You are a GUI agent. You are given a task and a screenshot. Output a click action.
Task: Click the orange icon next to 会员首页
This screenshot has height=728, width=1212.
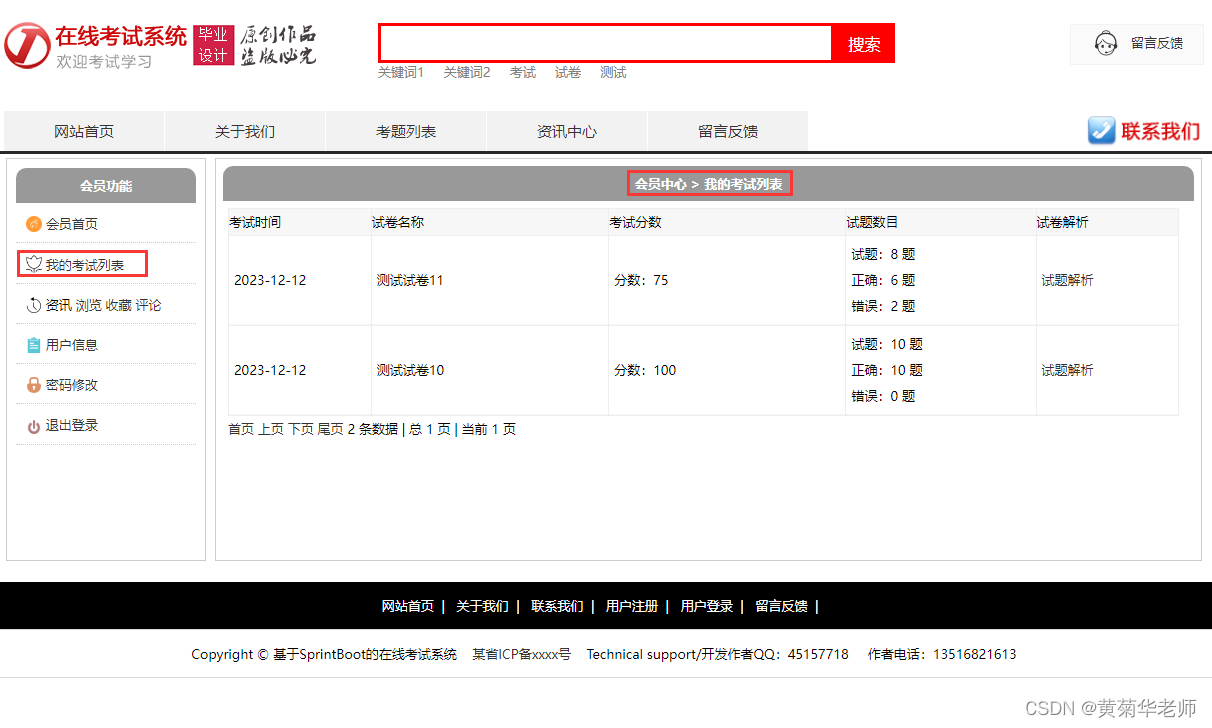click(34, 224)
